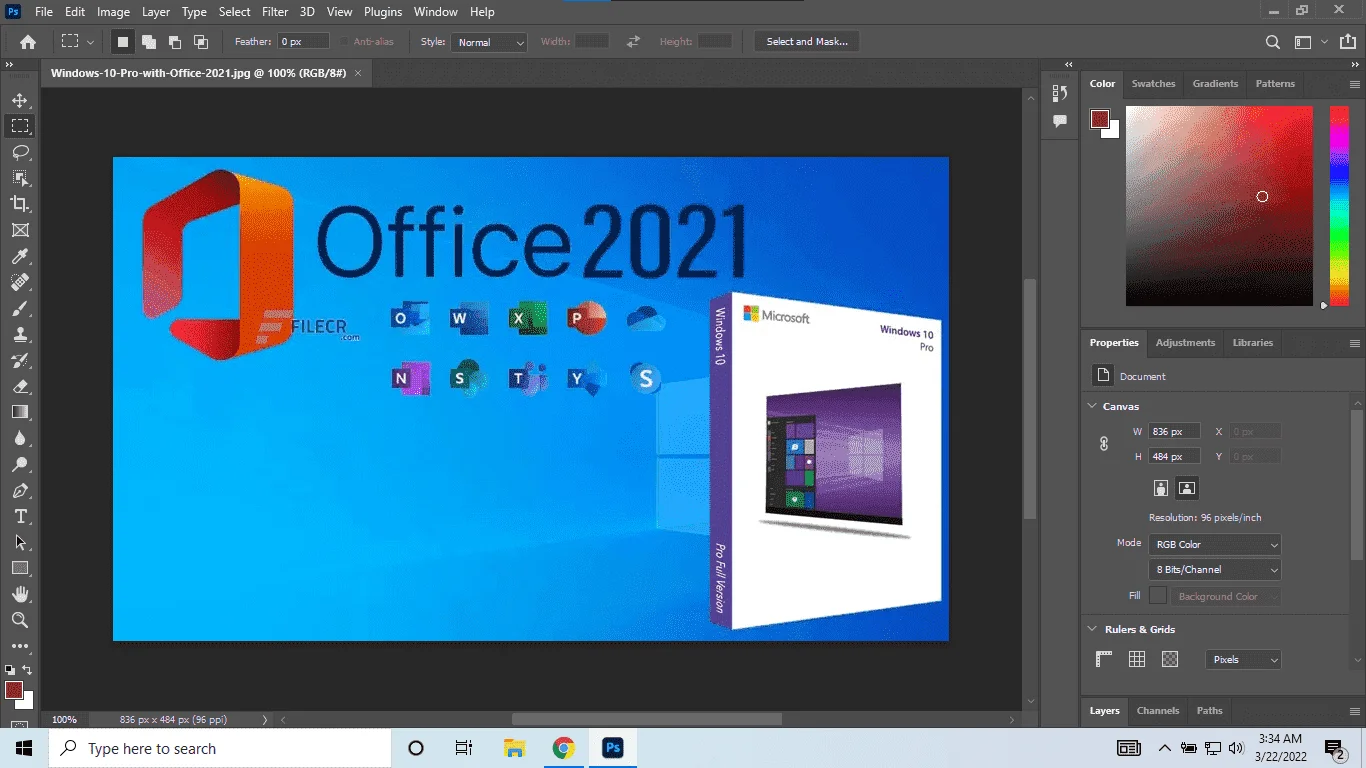Activate the Hand tool
Image resolution: width=1366 pixels, height=768 pixels.
(20, 594)
